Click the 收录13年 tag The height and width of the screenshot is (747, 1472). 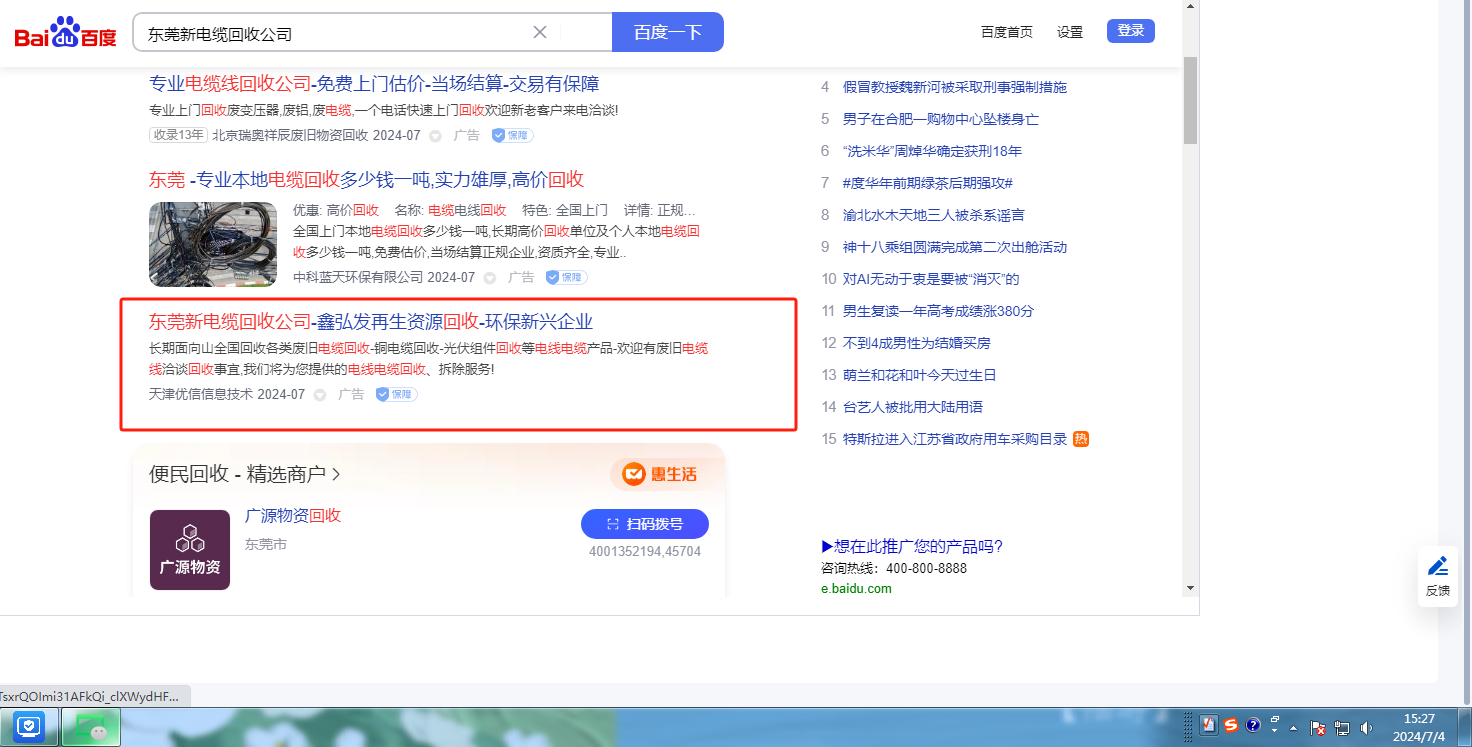tap(178, 135)
